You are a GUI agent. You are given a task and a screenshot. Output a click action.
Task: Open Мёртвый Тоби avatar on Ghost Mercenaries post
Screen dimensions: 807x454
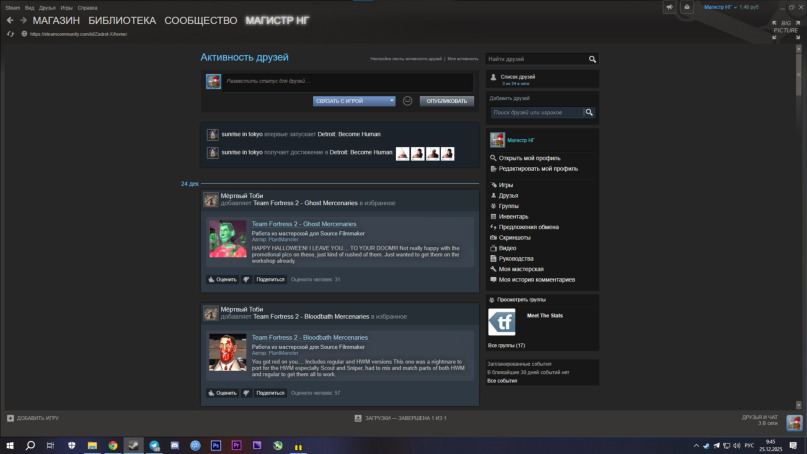pyautogui.click(x=210, y=200)
